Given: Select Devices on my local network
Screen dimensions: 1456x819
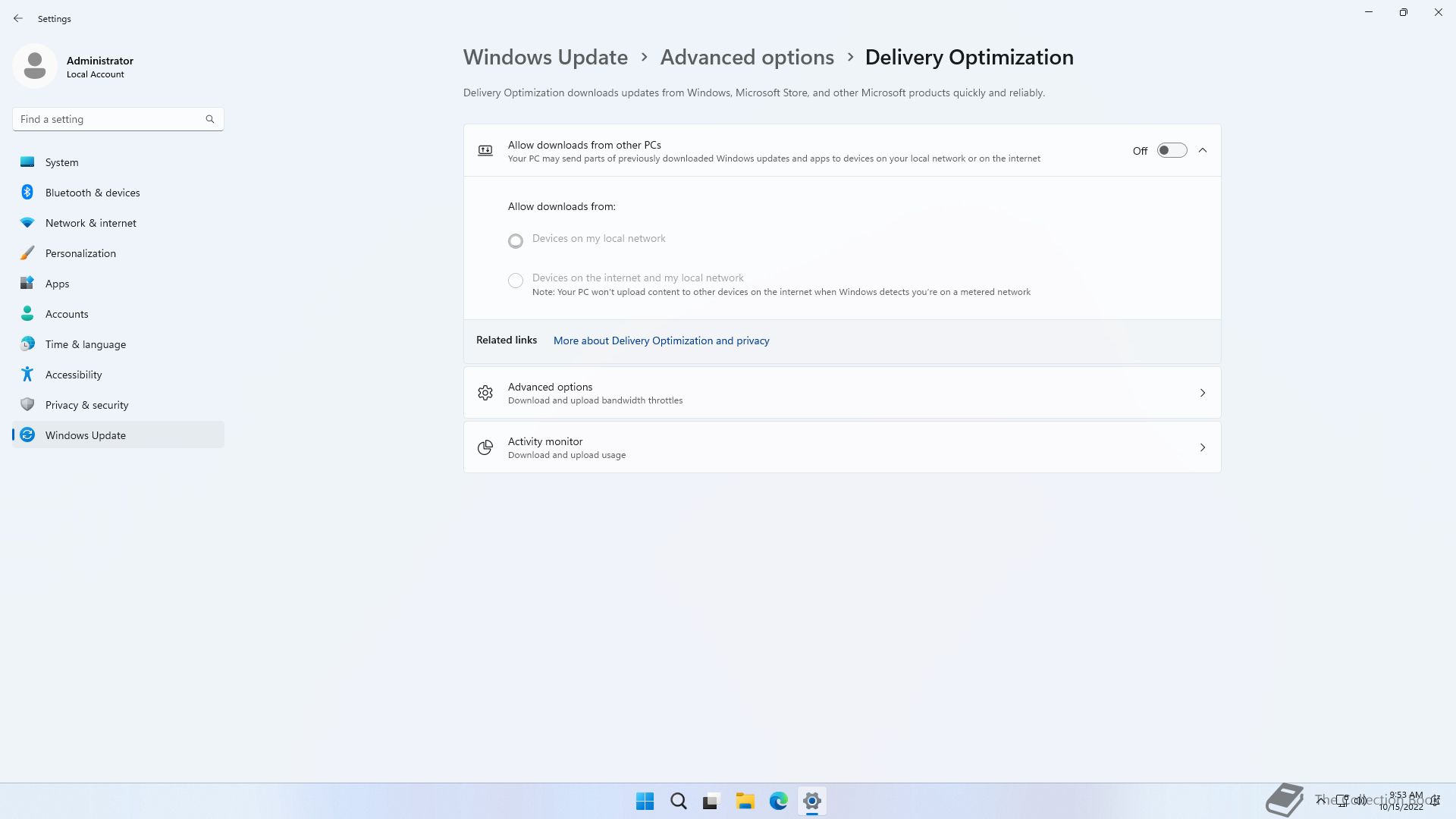Looking at the screenshot, I should [x=516, y=241].
